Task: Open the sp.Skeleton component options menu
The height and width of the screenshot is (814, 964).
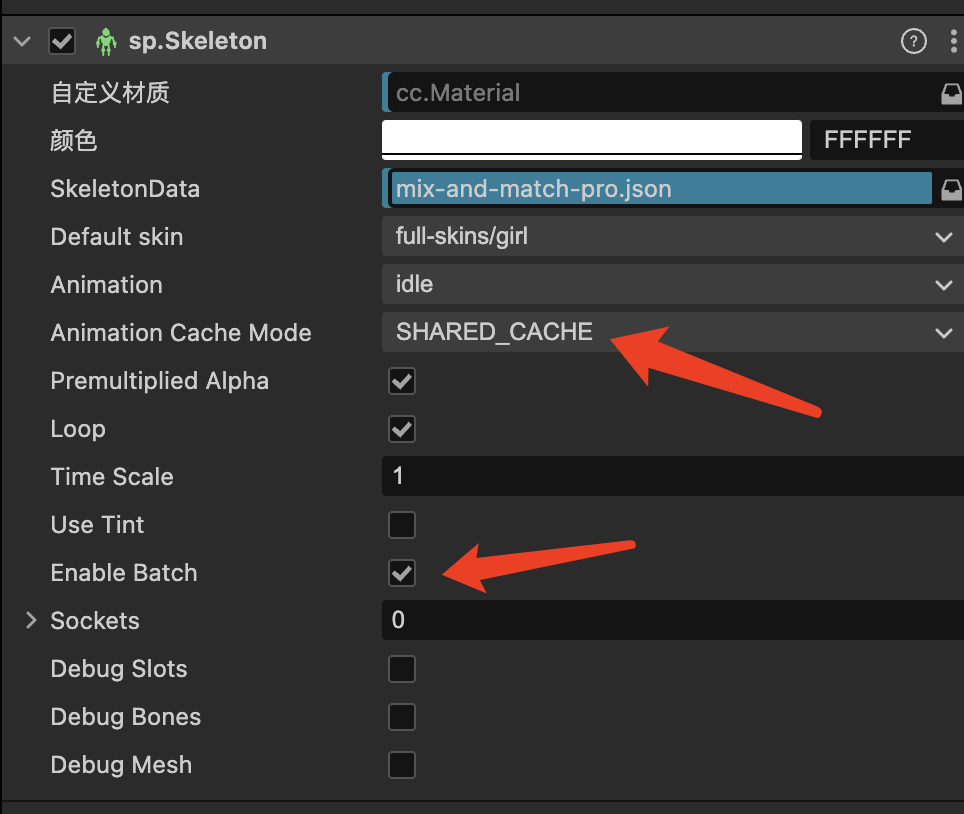Action: point(951,41)
